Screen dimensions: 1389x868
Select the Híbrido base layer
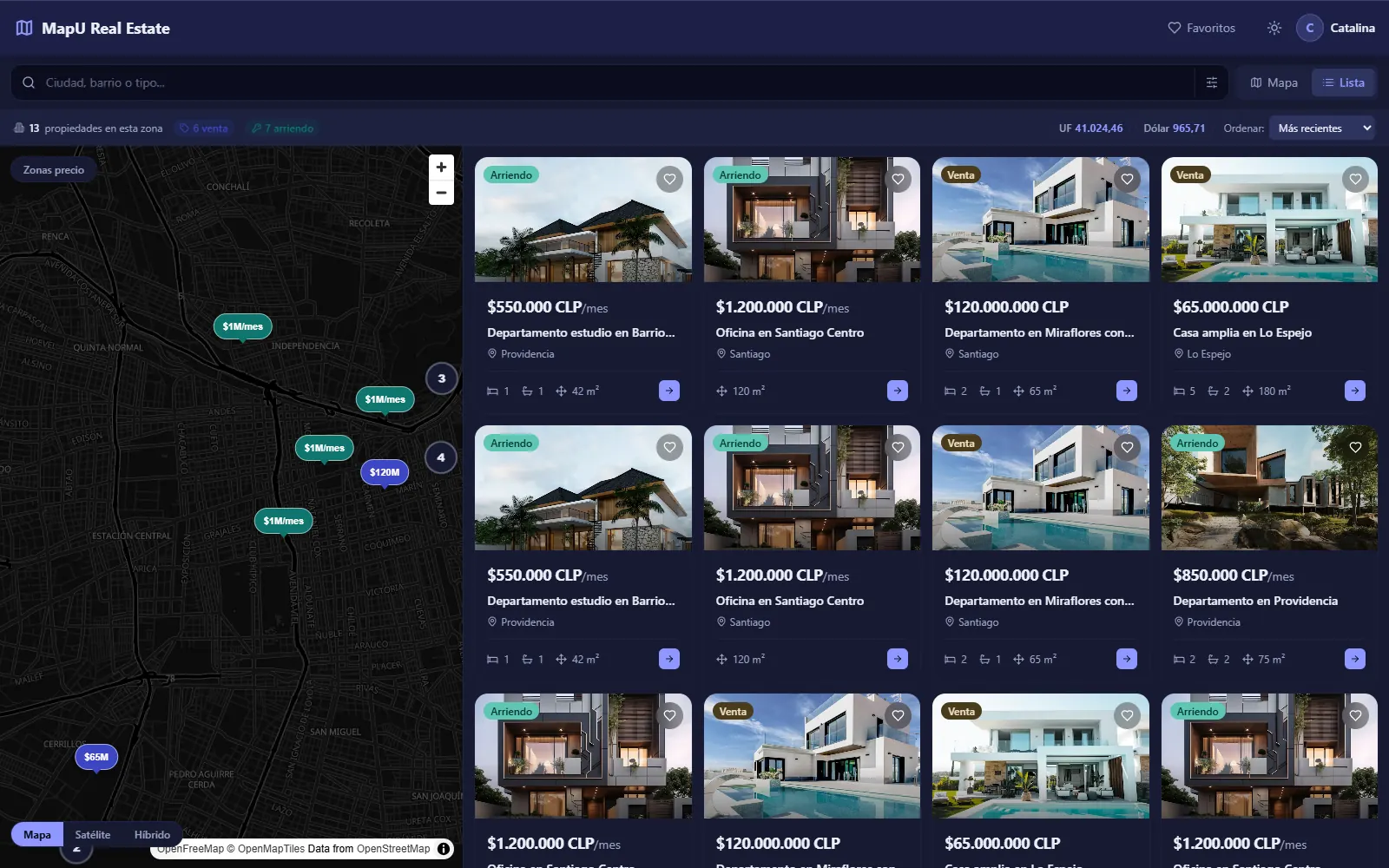pyautogui.click(x=152, y=834)
